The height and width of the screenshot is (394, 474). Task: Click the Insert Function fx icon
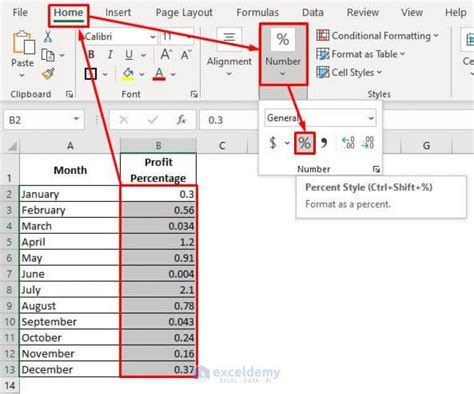click(181, 120)
